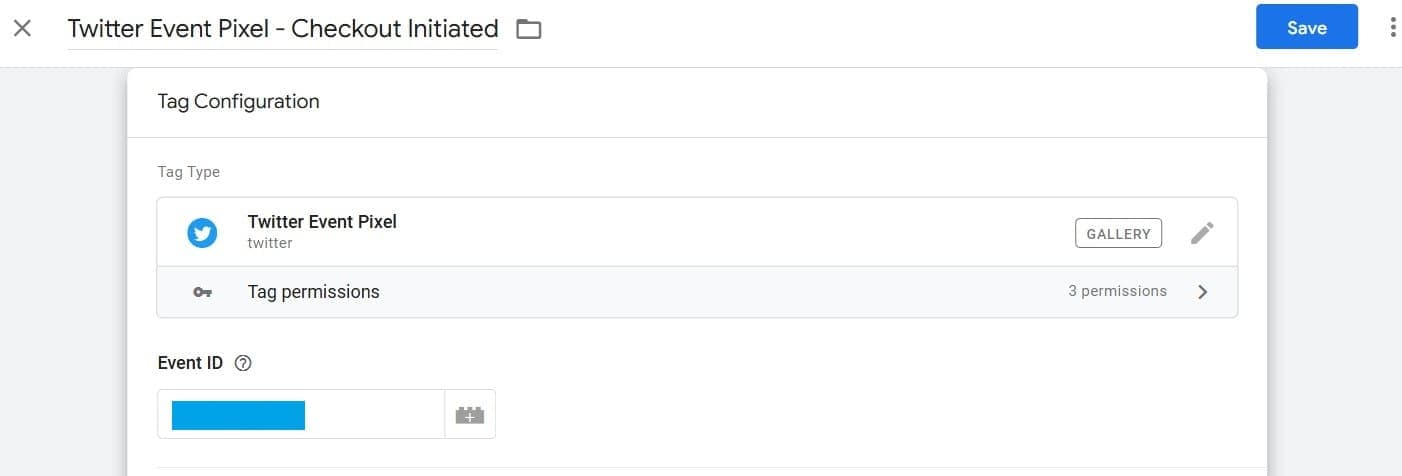The width and height of the screenshot is (1402, 476).
Task: Click the folder icon beside the tag name
Action: [x=528, y=30]
